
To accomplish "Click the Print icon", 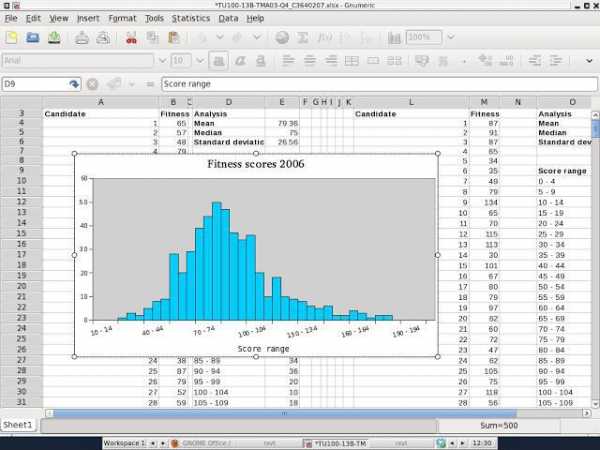I will click(82, 38).
